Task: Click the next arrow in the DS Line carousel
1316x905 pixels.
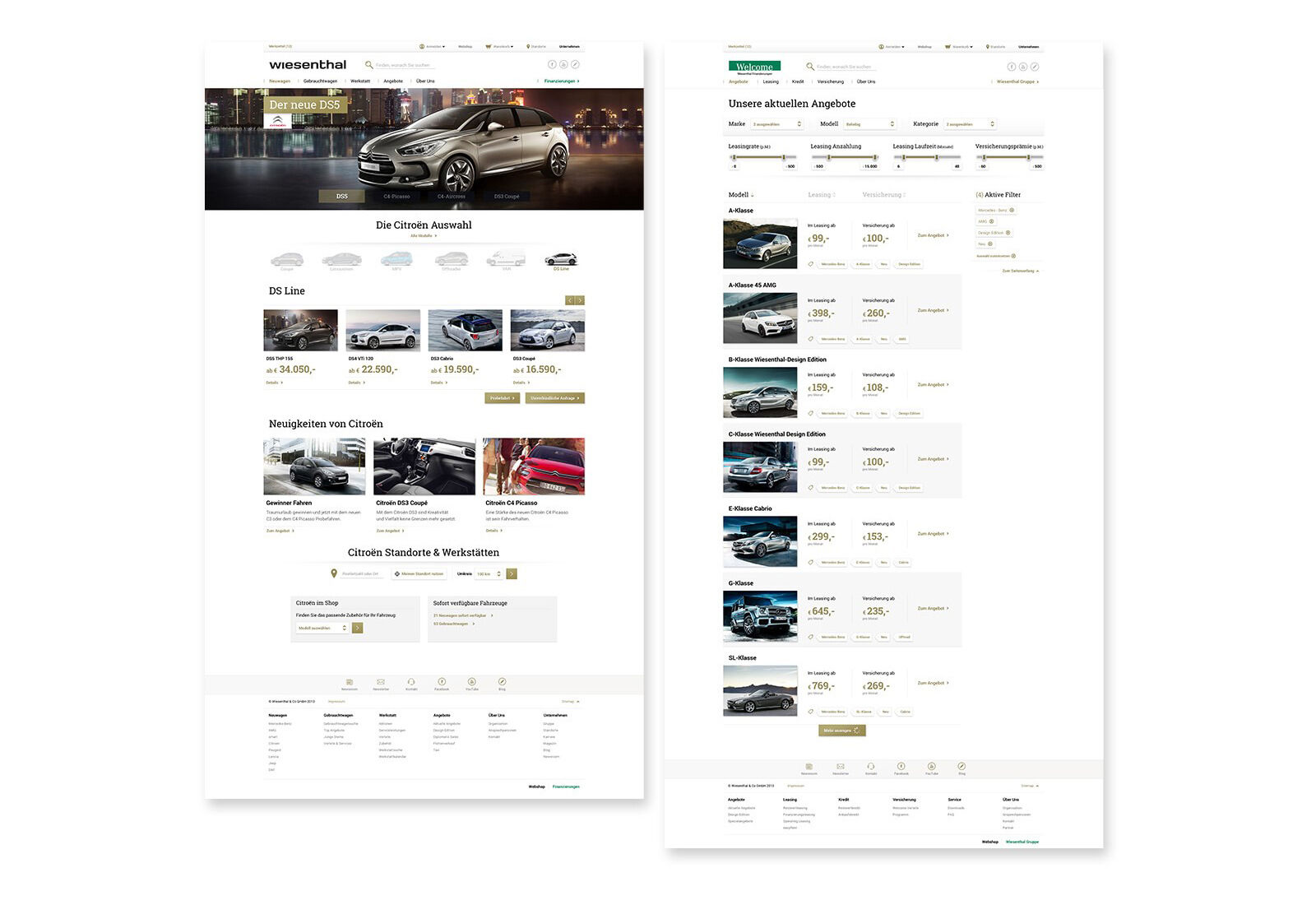Action: coord(580,300)
